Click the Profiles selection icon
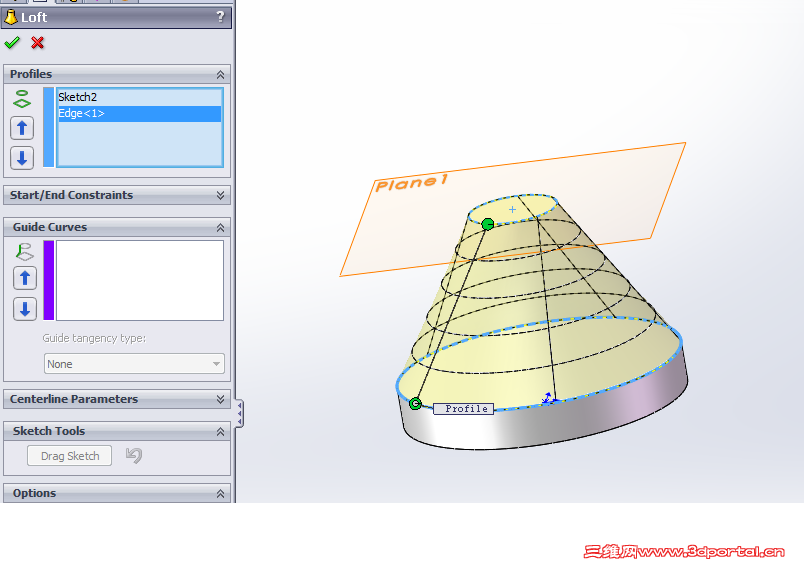The width and height of the screenshot is (804, 565). coord(22,99)
